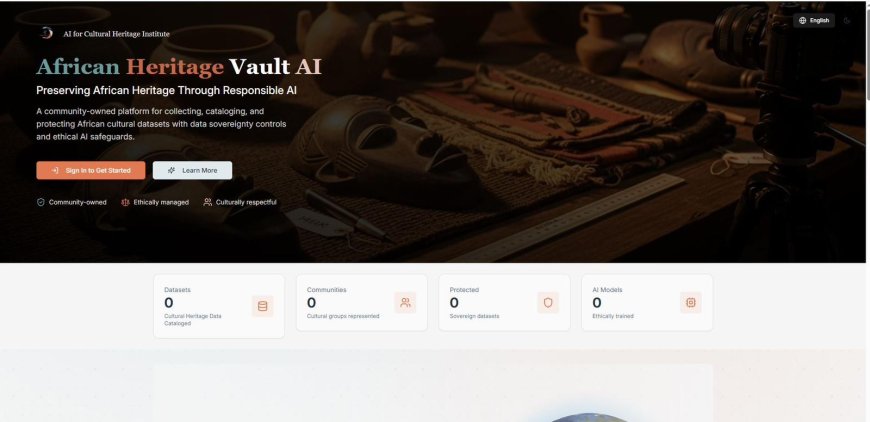Image resolution: width=870 pixels, height=422 pixels.
Task: Toggle dark mode moon icon
Action: click(x=847, y=21)
